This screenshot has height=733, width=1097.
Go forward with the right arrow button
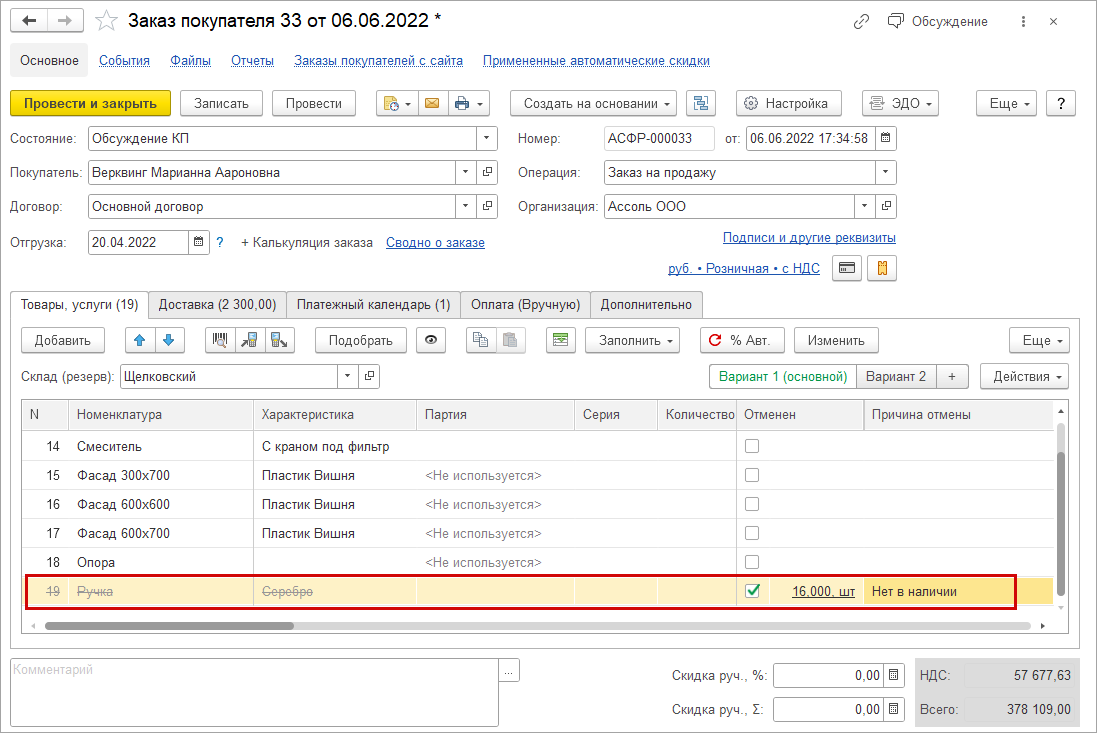65,21
